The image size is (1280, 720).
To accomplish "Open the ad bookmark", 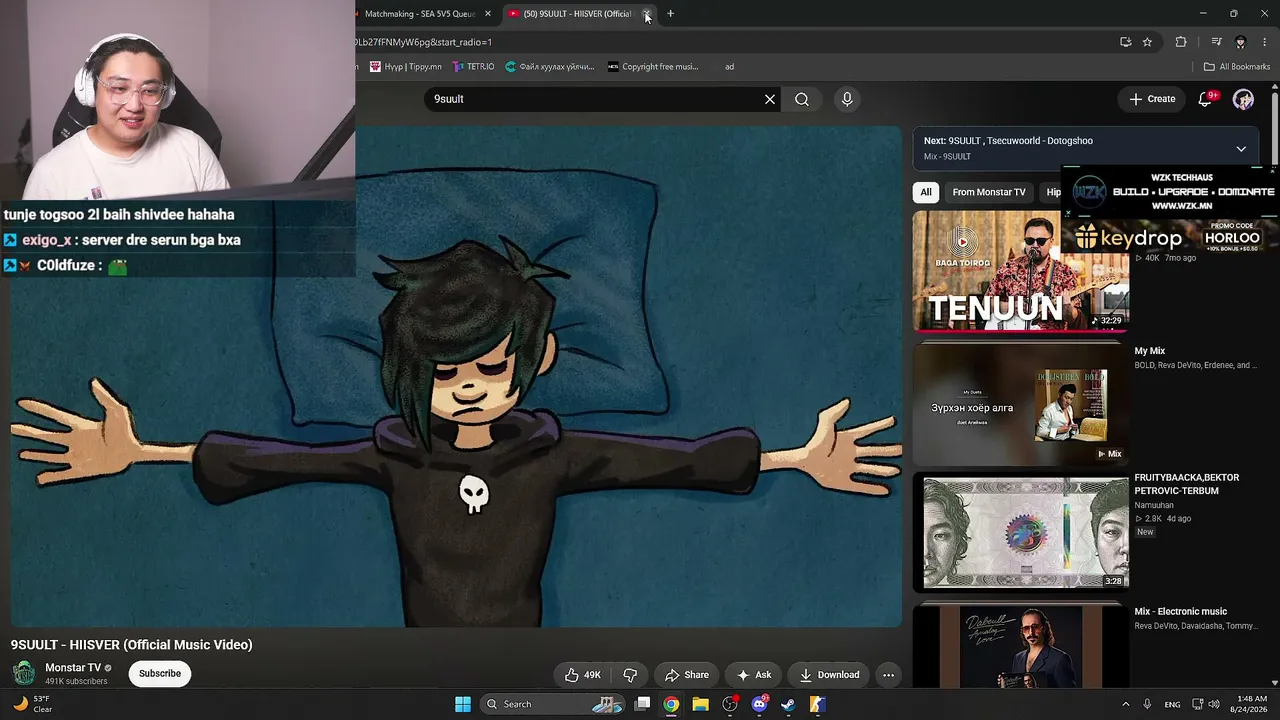I will (x=729, y=67).
